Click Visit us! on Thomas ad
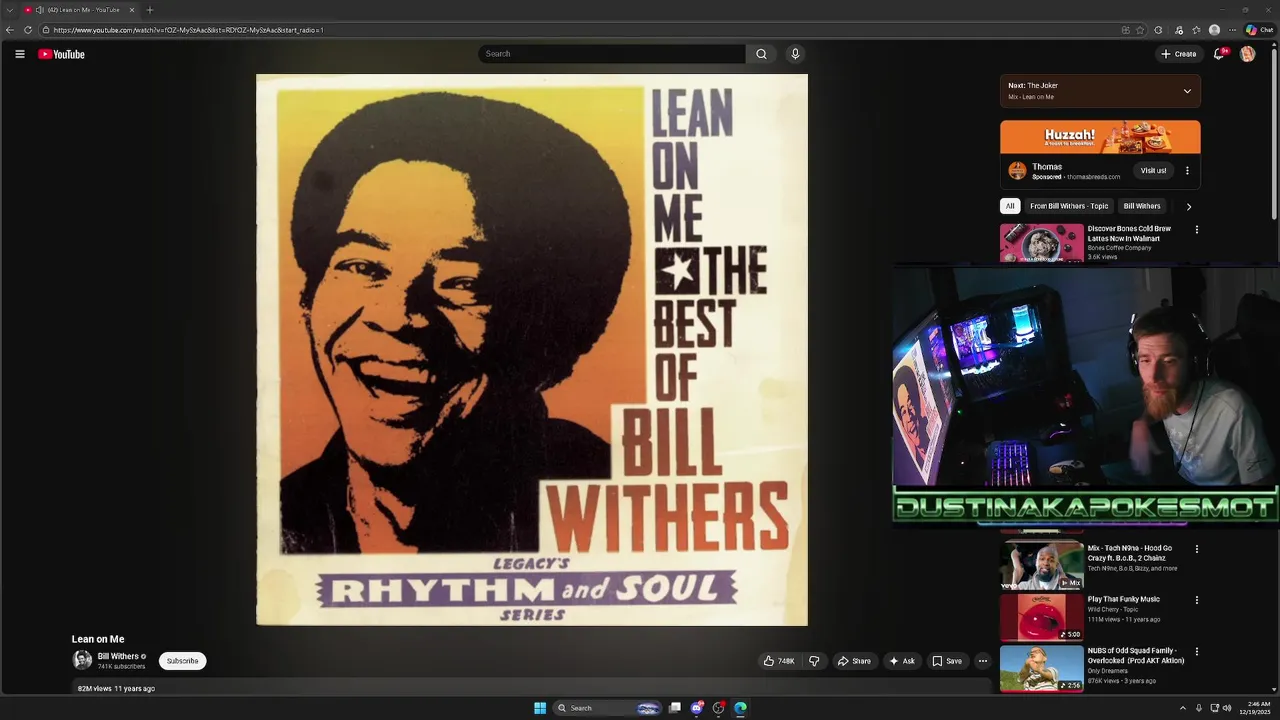The width and height of the screenshot is (1280, 720). [1153, 171]
